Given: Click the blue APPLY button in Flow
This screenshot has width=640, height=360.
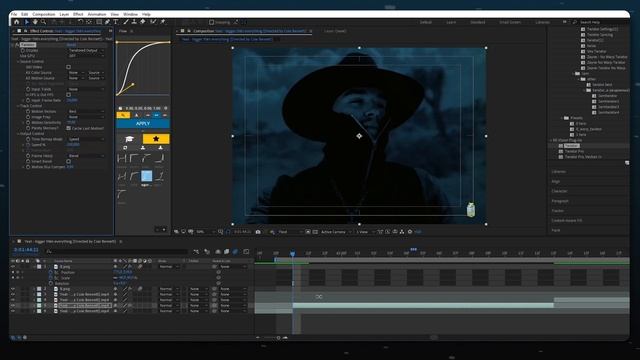Looking at the screenshot, I should (x=143, y=124).
